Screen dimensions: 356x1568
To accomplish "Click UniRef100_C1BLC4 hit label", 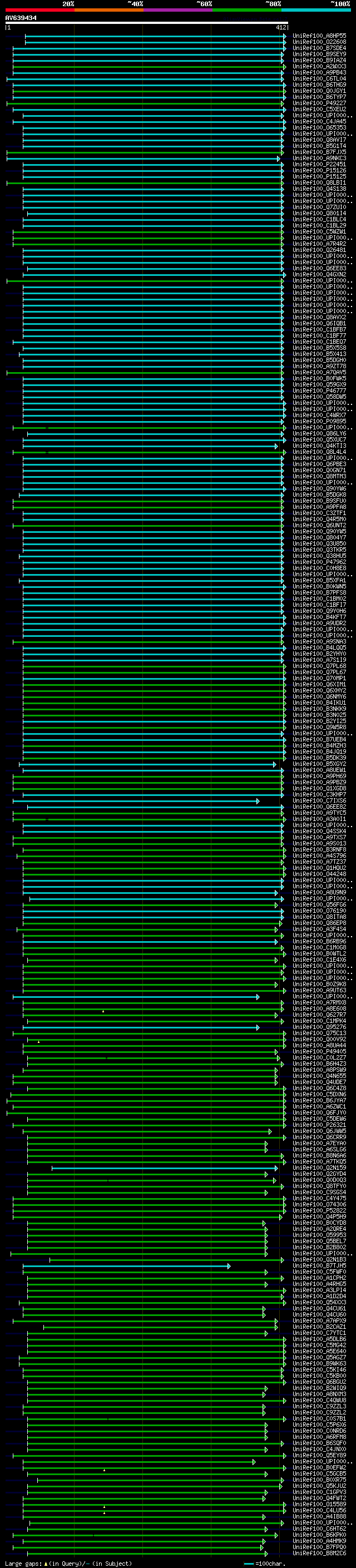I will (x=319, y=219).
